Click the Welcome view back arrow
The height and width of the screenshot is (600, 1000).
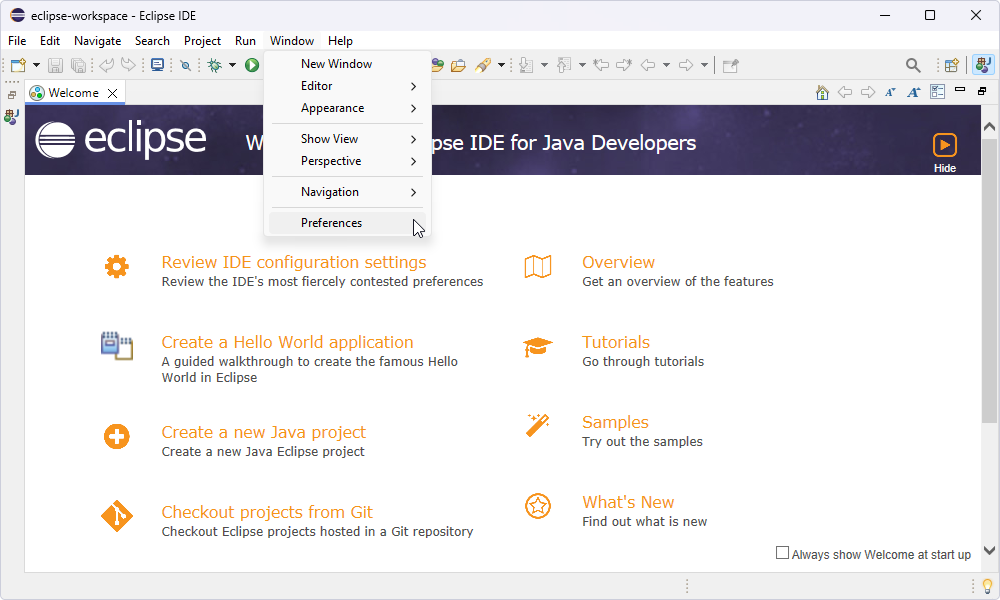click(845, 92)
